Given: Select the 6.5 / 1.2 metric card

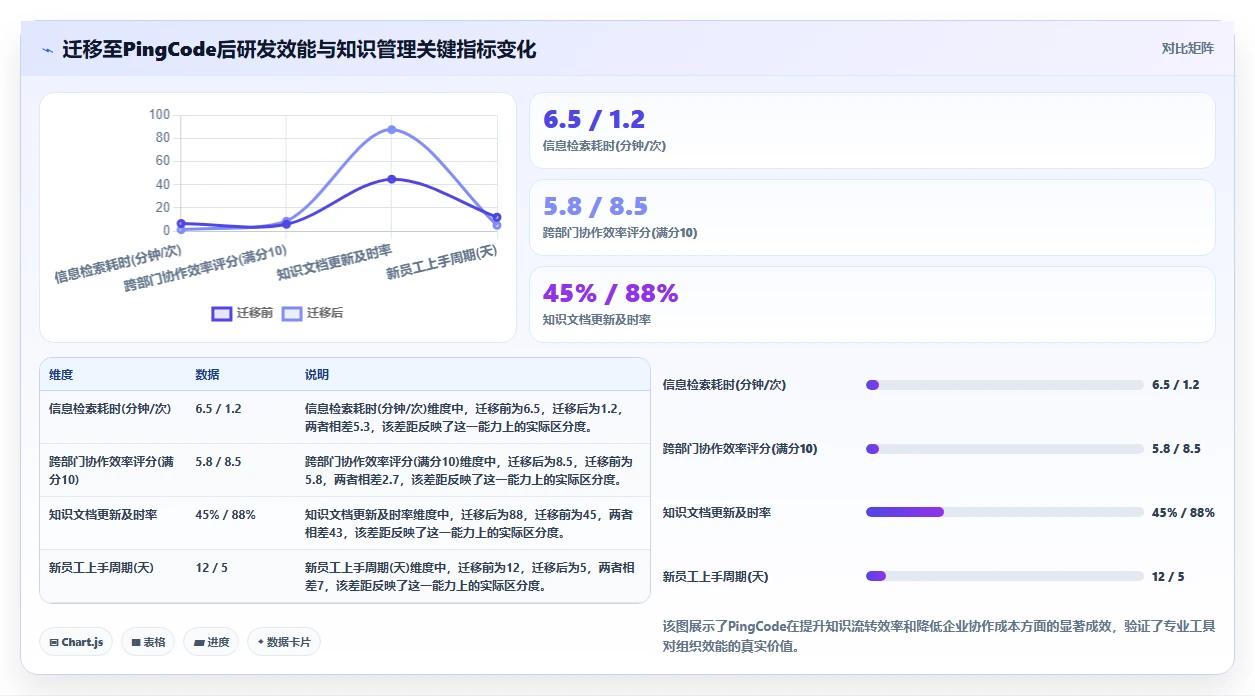Looking at the screenshot, I should [872, 130].
